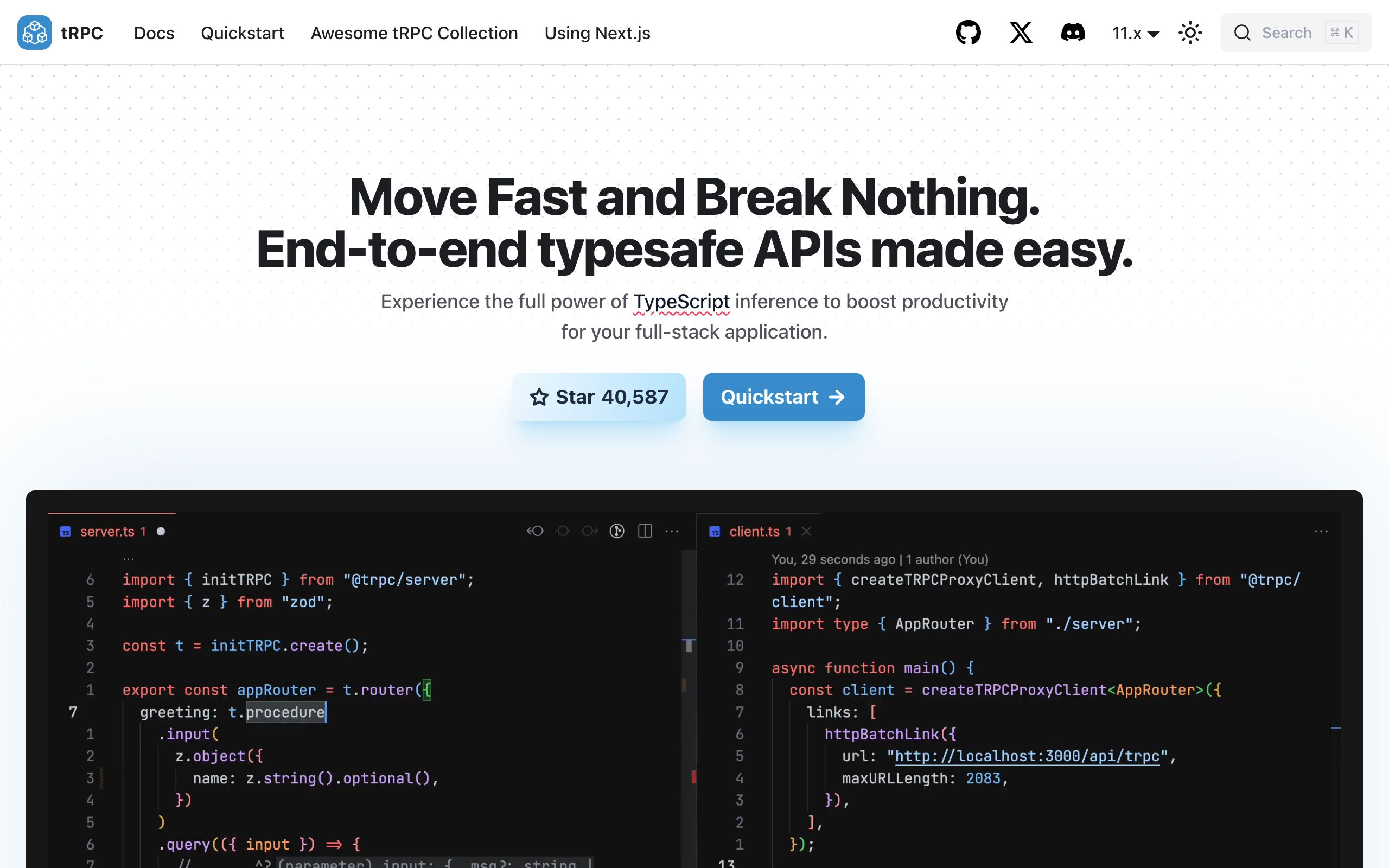Click the blue Quickstart arrow button
Screen dimensions: 1389x868
[x=783, y=397]
